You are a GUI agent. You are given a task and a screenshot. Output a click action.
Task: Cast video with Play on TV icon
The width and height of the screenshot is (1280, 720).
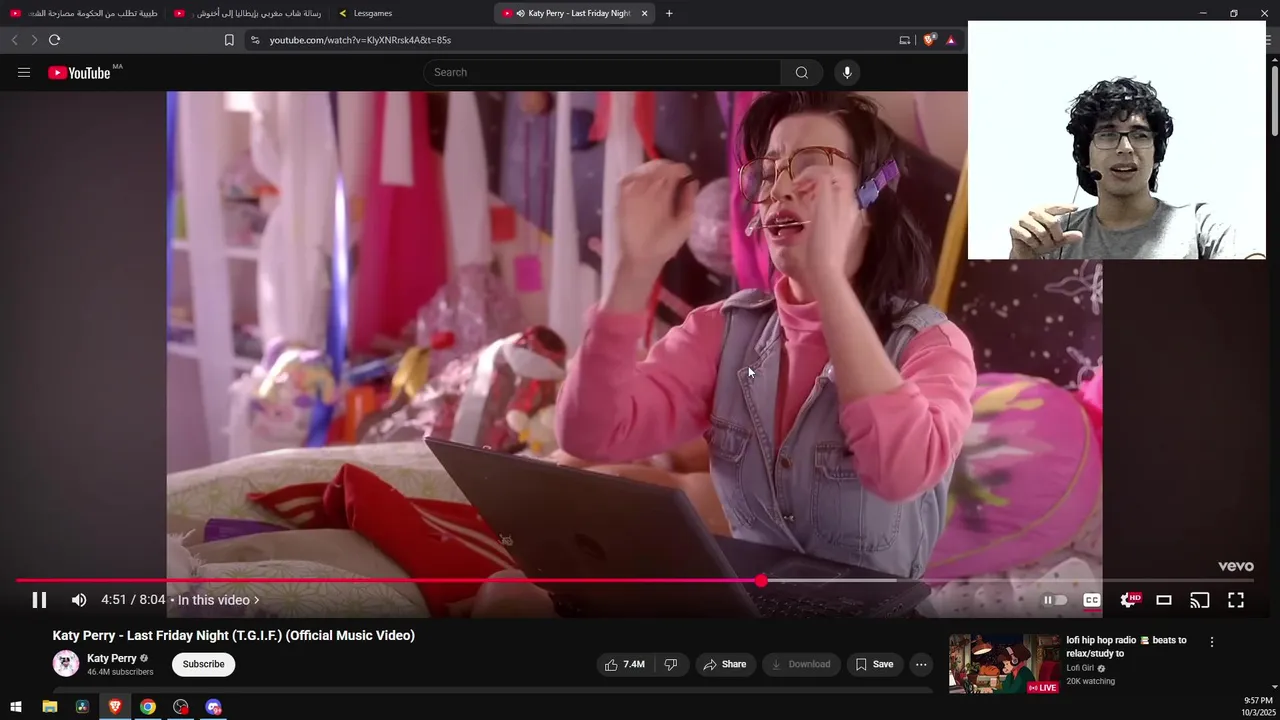pos(1200,600)
